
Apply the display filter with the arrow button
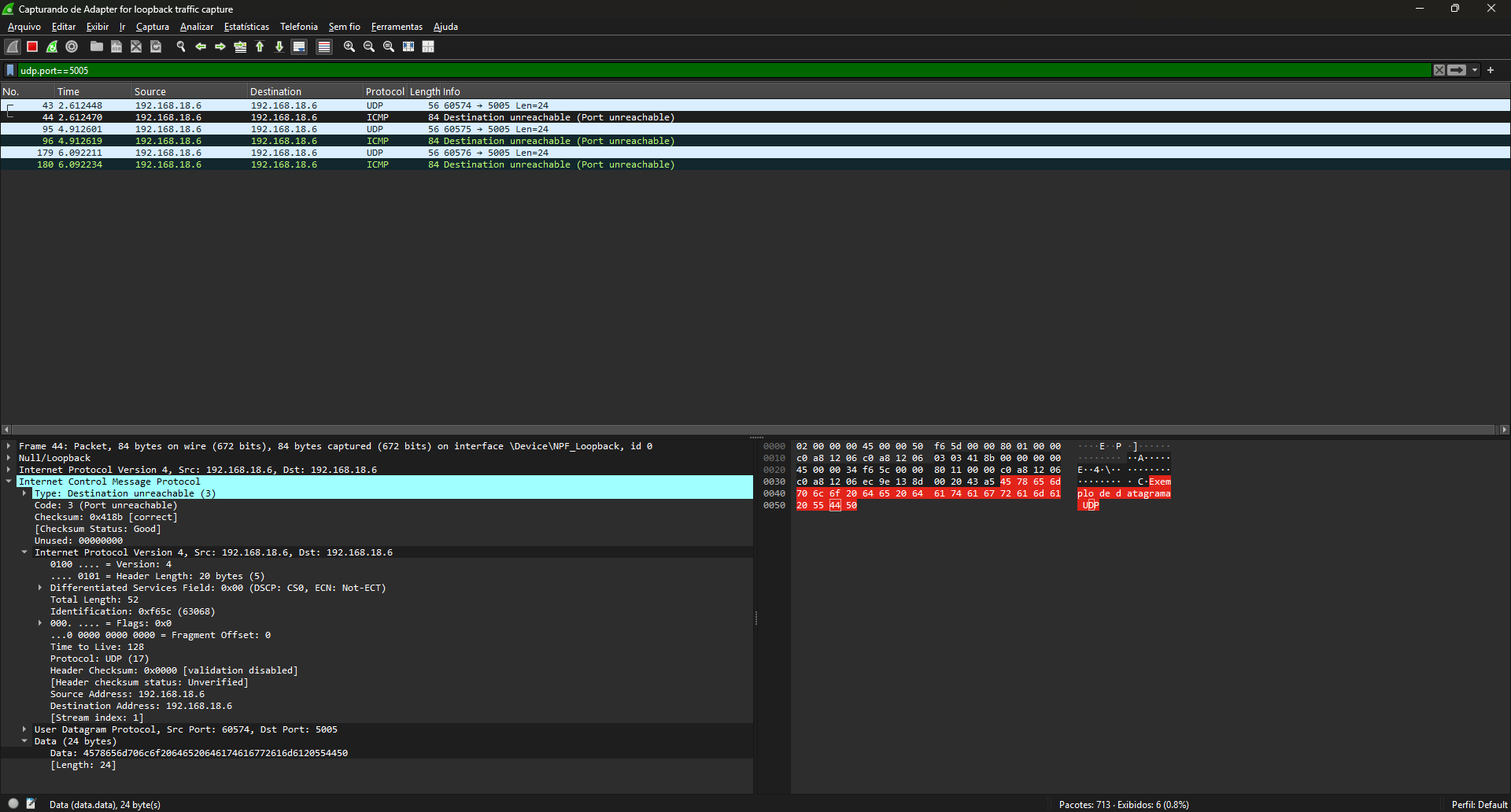(x=1457, y=71)
